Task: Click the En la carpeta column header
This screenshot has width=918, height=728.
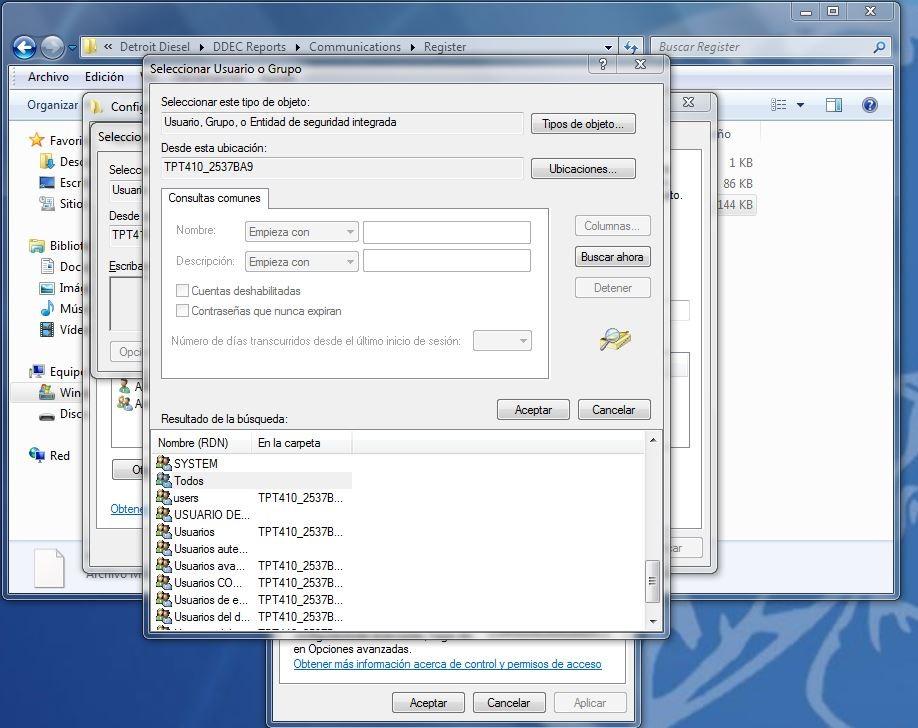Action: [x=302, y=443]
